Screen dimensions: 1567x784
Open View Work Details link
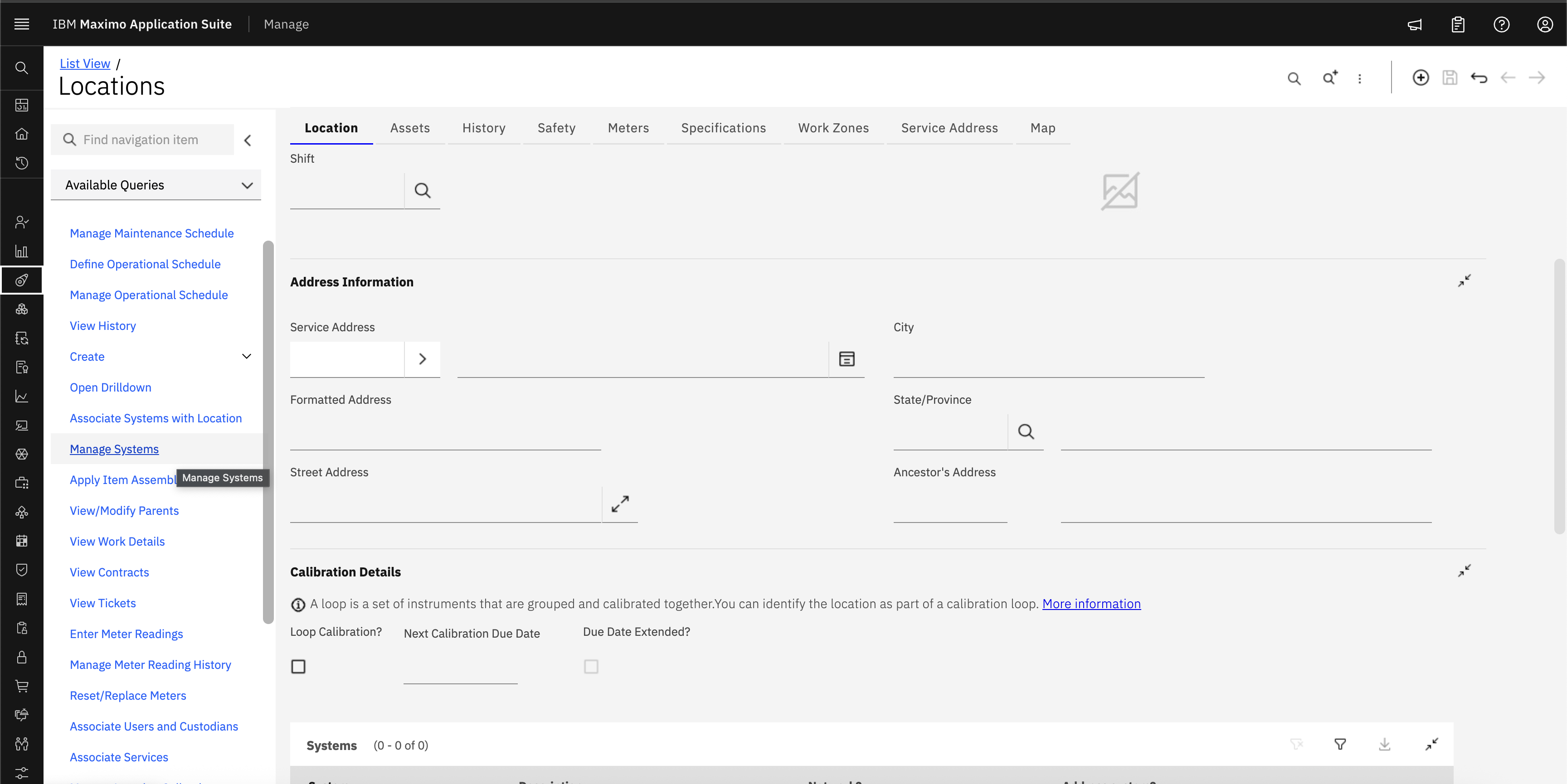tap(117, 541)
